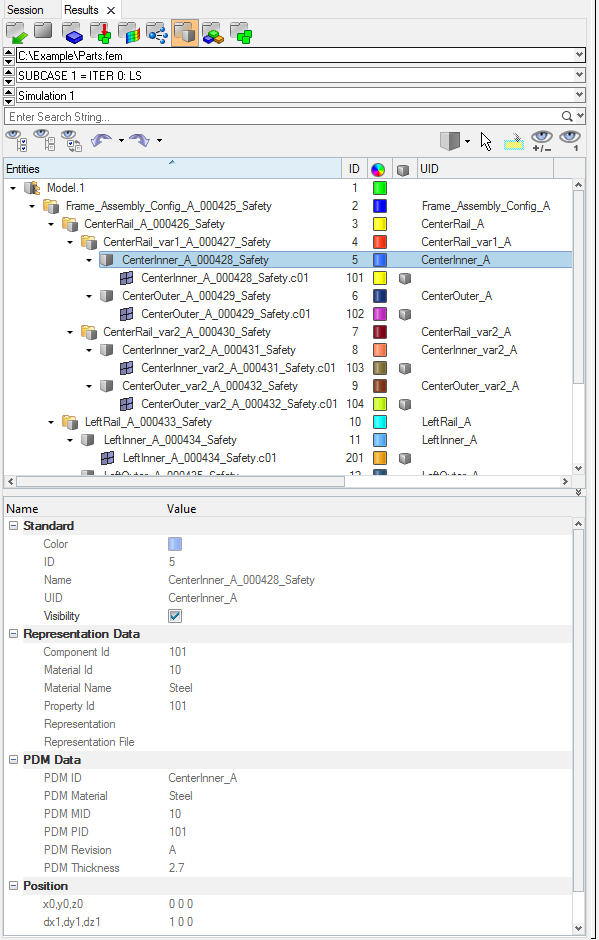Image resolution: width=599 pixels, height=940 pixels.
Task: Click the show/hide plus-minus eye icon
Action: [541, 141]
